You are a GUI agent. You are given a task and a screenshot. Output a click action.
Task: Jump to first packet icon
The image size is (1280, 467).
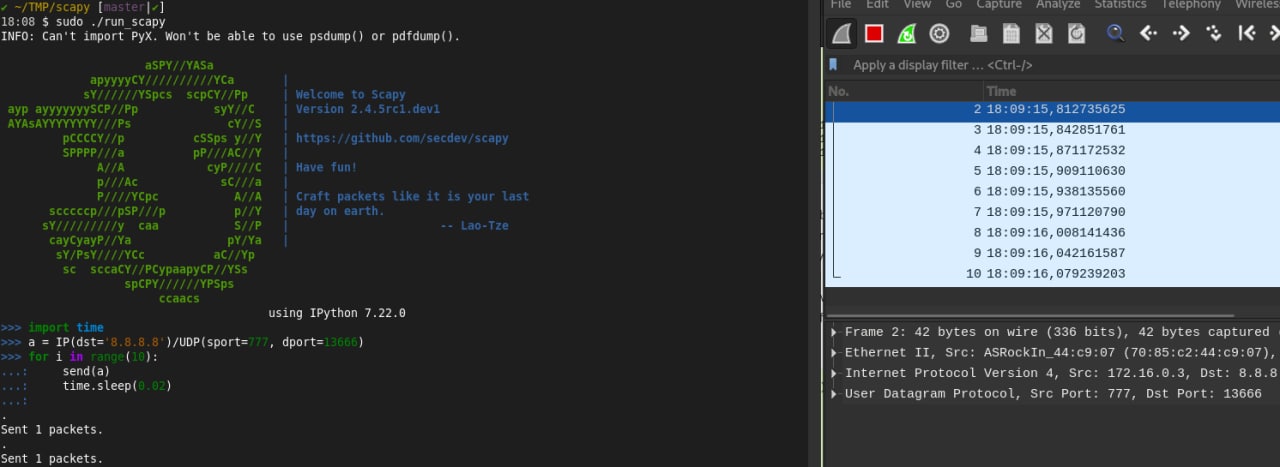pyautogui.click(x=1246, y=33)
